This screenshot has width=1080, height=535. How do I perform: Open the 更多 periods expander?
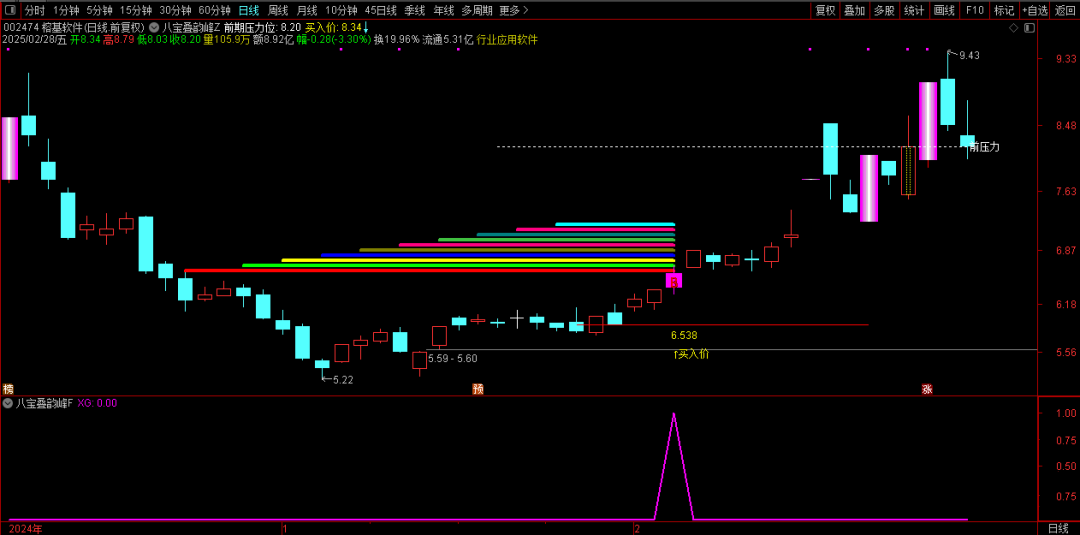pos(514,10)
